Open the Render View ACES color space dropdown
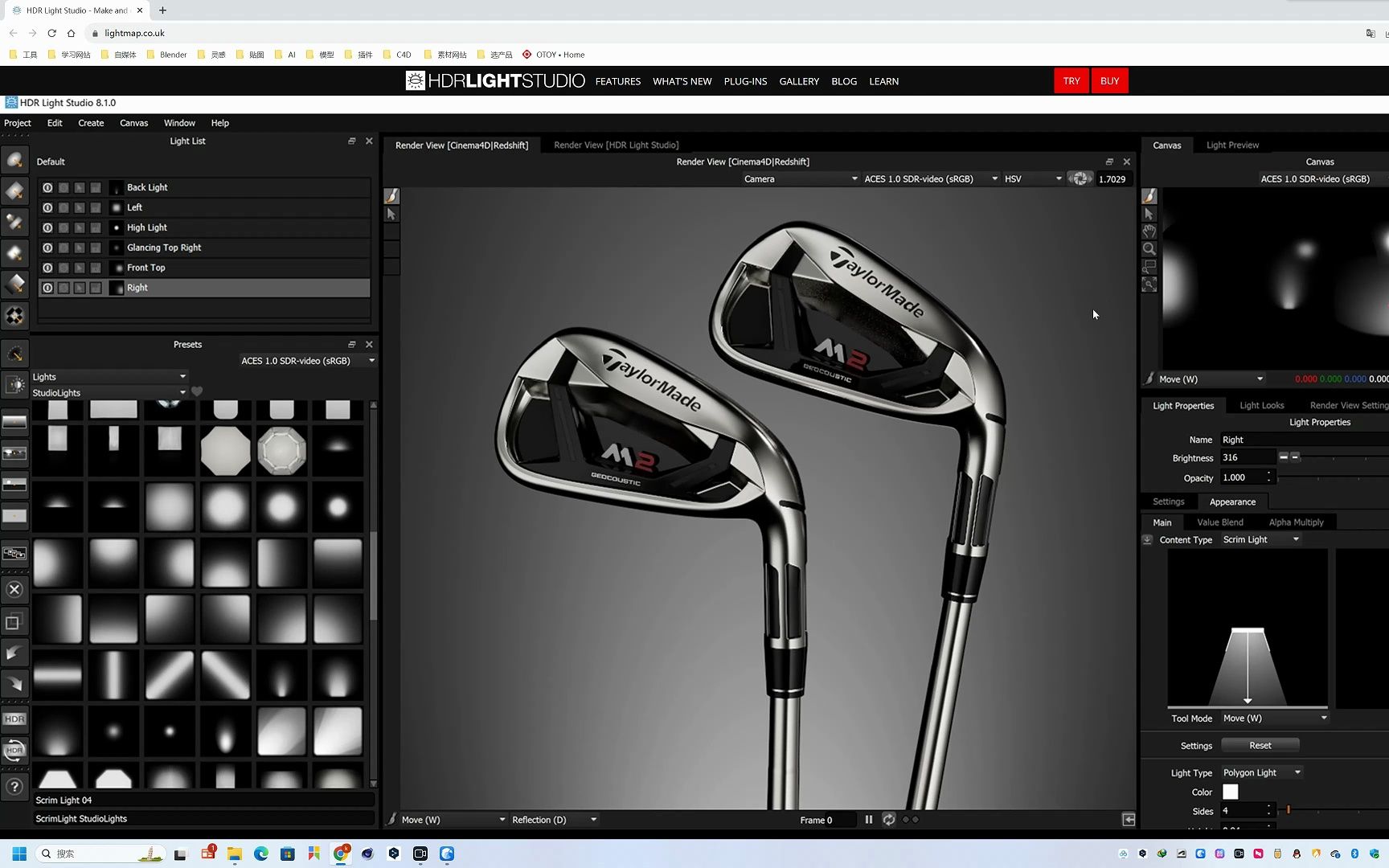The height and width of the screenshot is (868, 1389). [931, 178]
